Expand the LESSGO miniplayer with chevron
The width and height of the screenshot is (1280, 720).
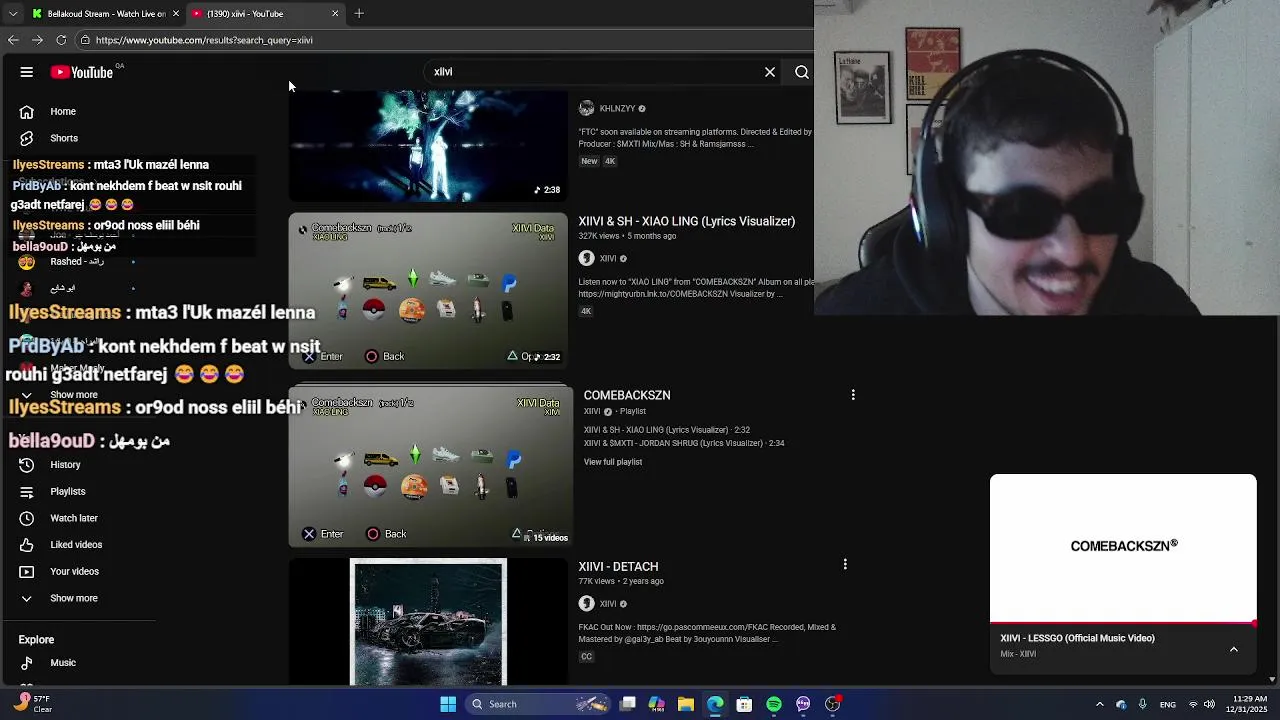click(1234, 649)
